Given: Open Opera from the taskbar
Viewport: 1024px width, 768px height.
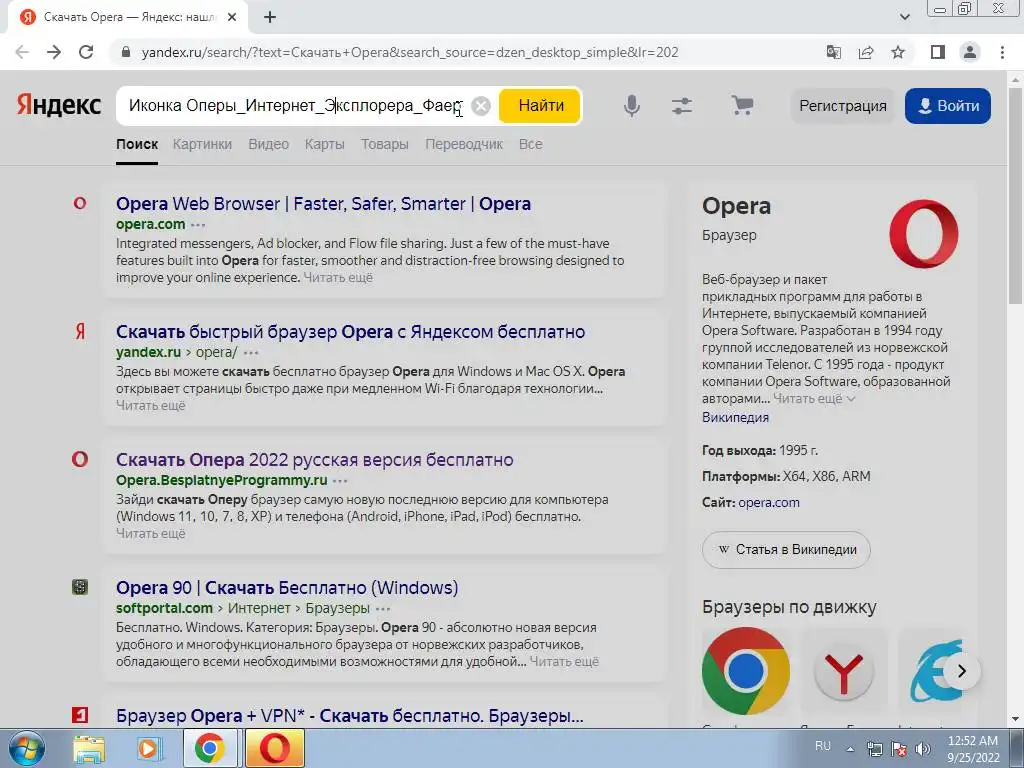Looking at the screenshot, I should point(275,748).
